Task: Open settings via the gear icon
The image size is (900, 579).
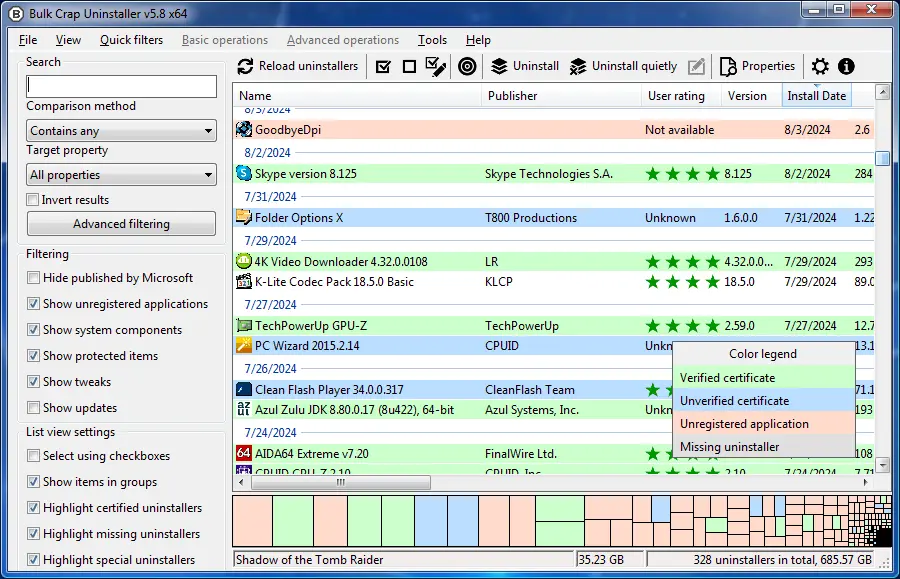Action: 820,67
